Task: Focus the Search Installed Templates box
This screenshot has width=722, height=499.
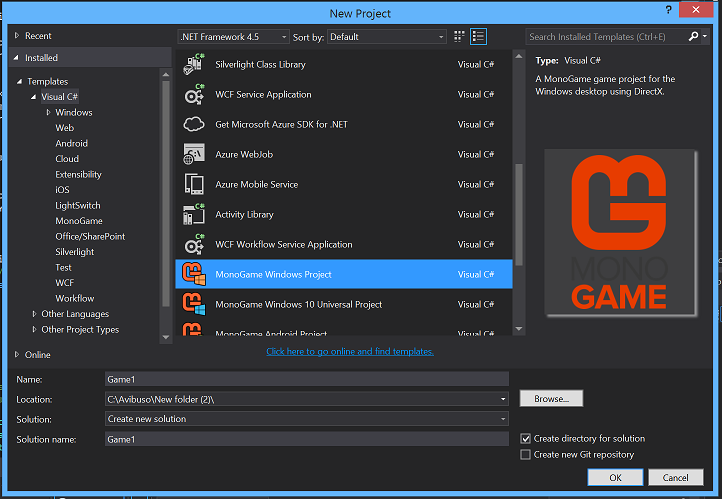Action: [x=606, y=37]
